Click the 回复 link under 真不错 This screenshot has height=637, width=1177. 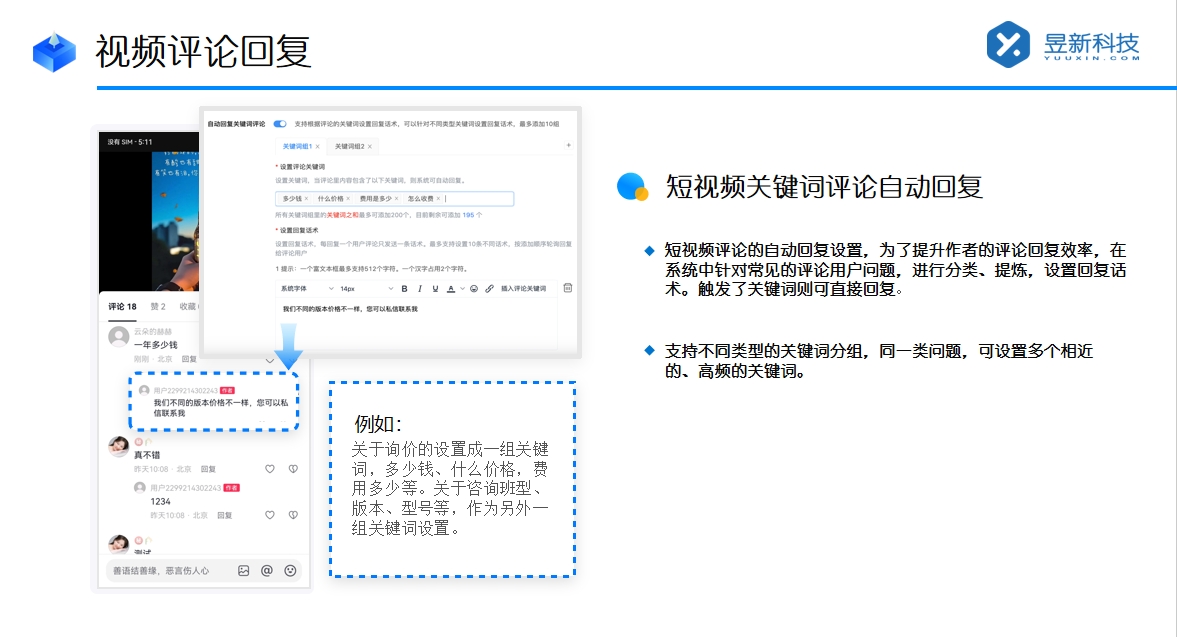[x=208, y=467]
